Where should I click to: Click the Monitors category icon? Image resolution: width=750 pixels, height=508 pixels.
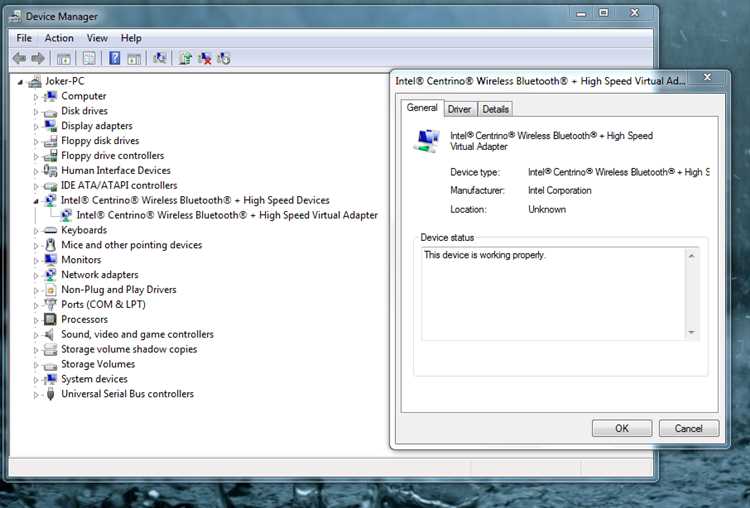(50, 260)
